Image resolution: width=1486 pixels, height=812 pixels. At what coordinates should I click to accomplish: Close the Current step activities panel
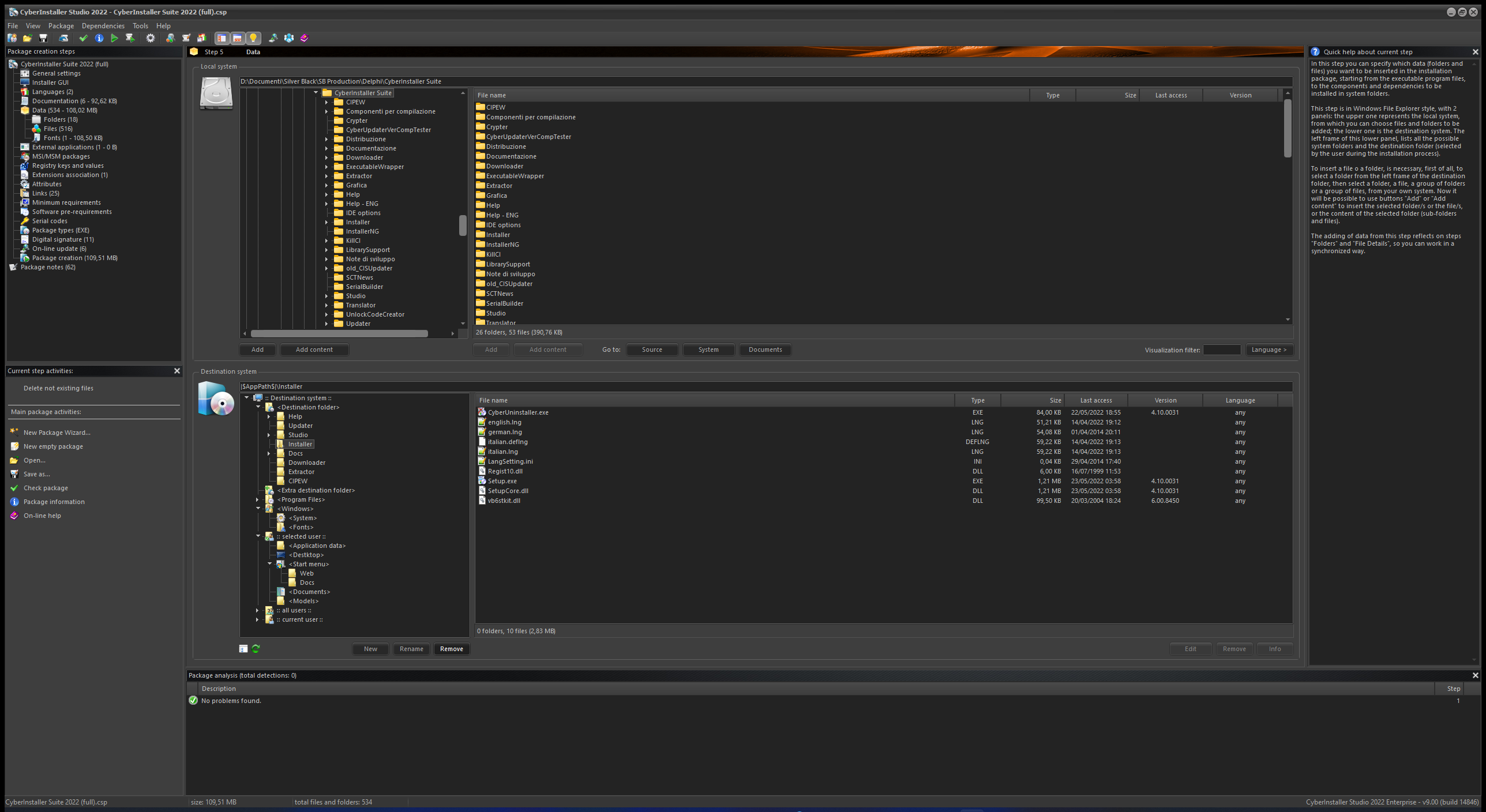click(x=177, y=371)
